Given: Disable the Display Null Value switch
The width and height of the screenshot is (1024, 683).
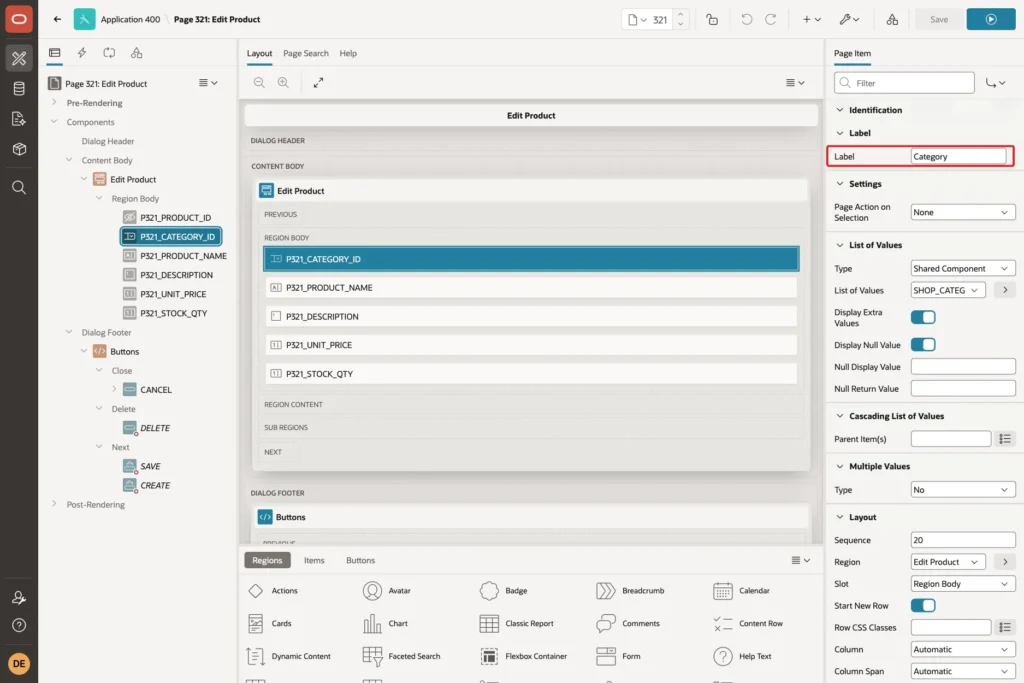Looking at the screenshot, I should tap(923, 345).
